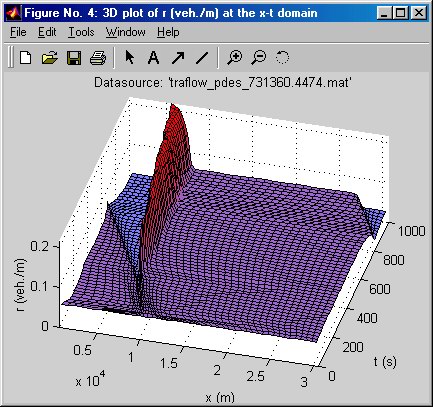Select the Add Text 'A' tool
This screenshot has width=433, height=407.
tap(153, 58)
